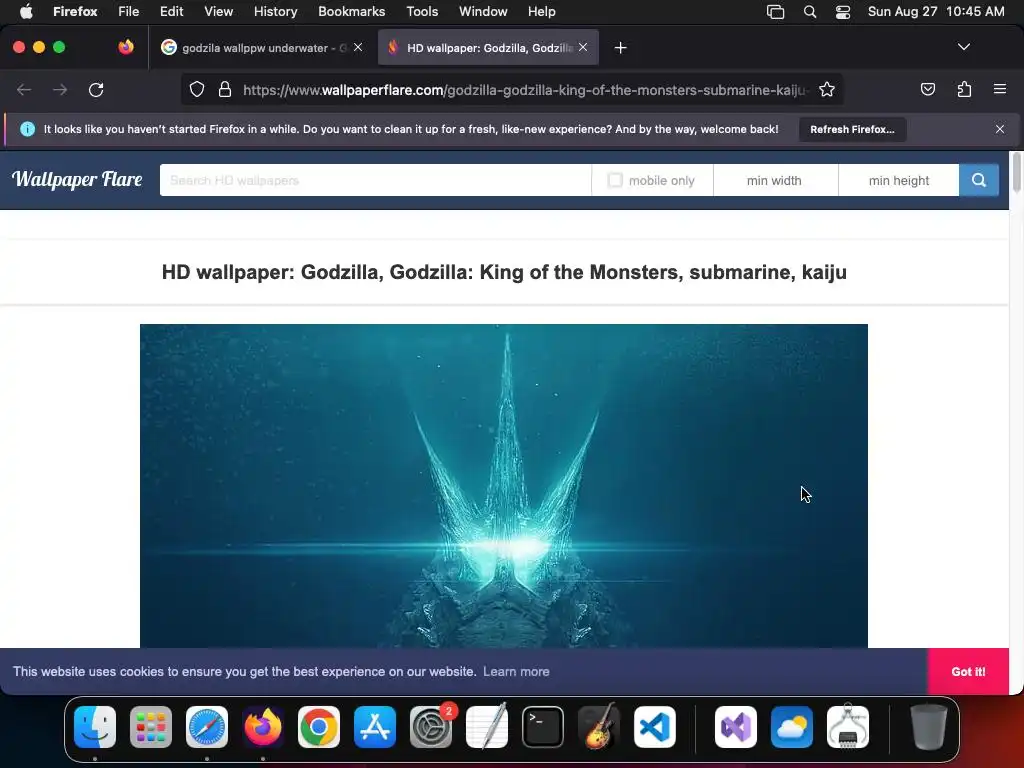
Task: Open purple Visual Studio from dock
Action: (x=736, y=727)
